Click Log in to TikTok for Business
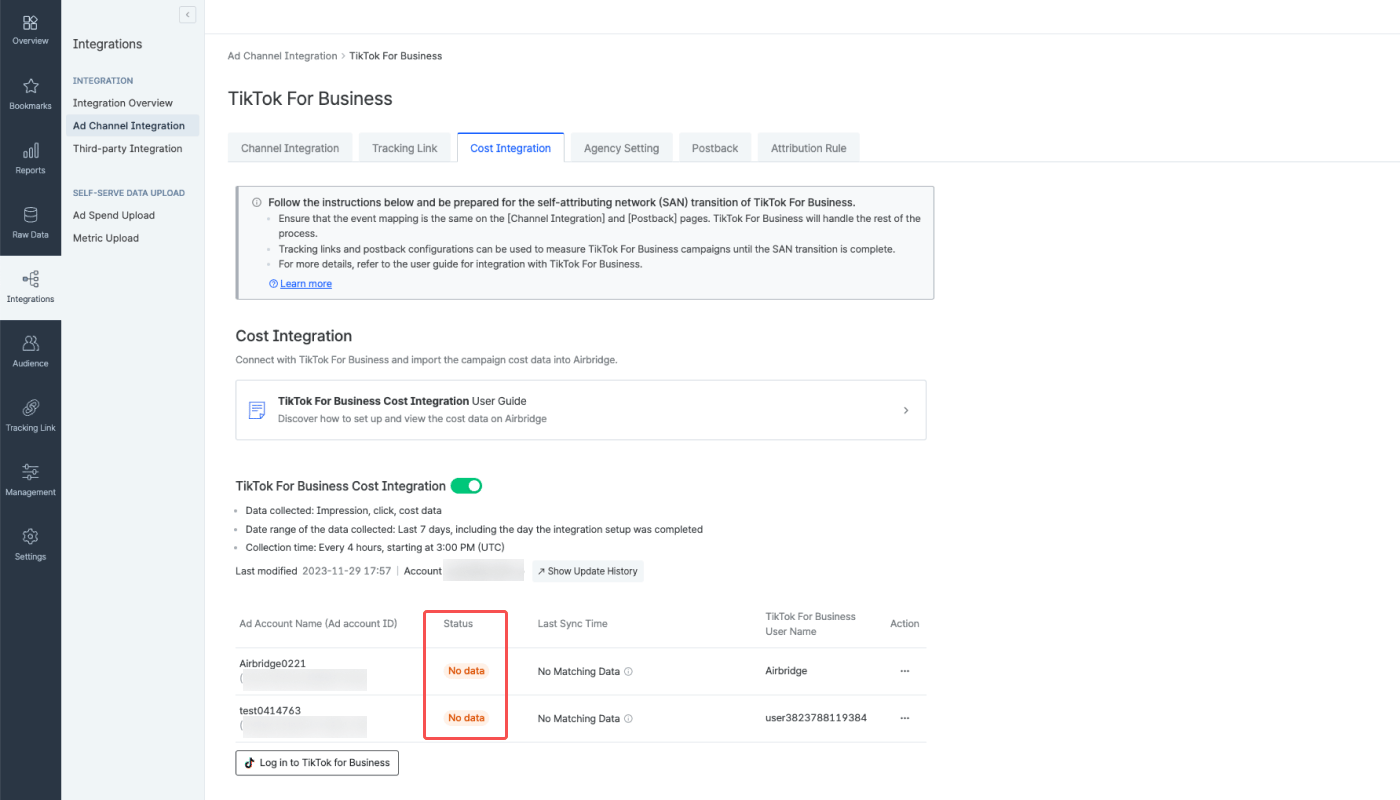1400x800 pixels. [317, 763]
